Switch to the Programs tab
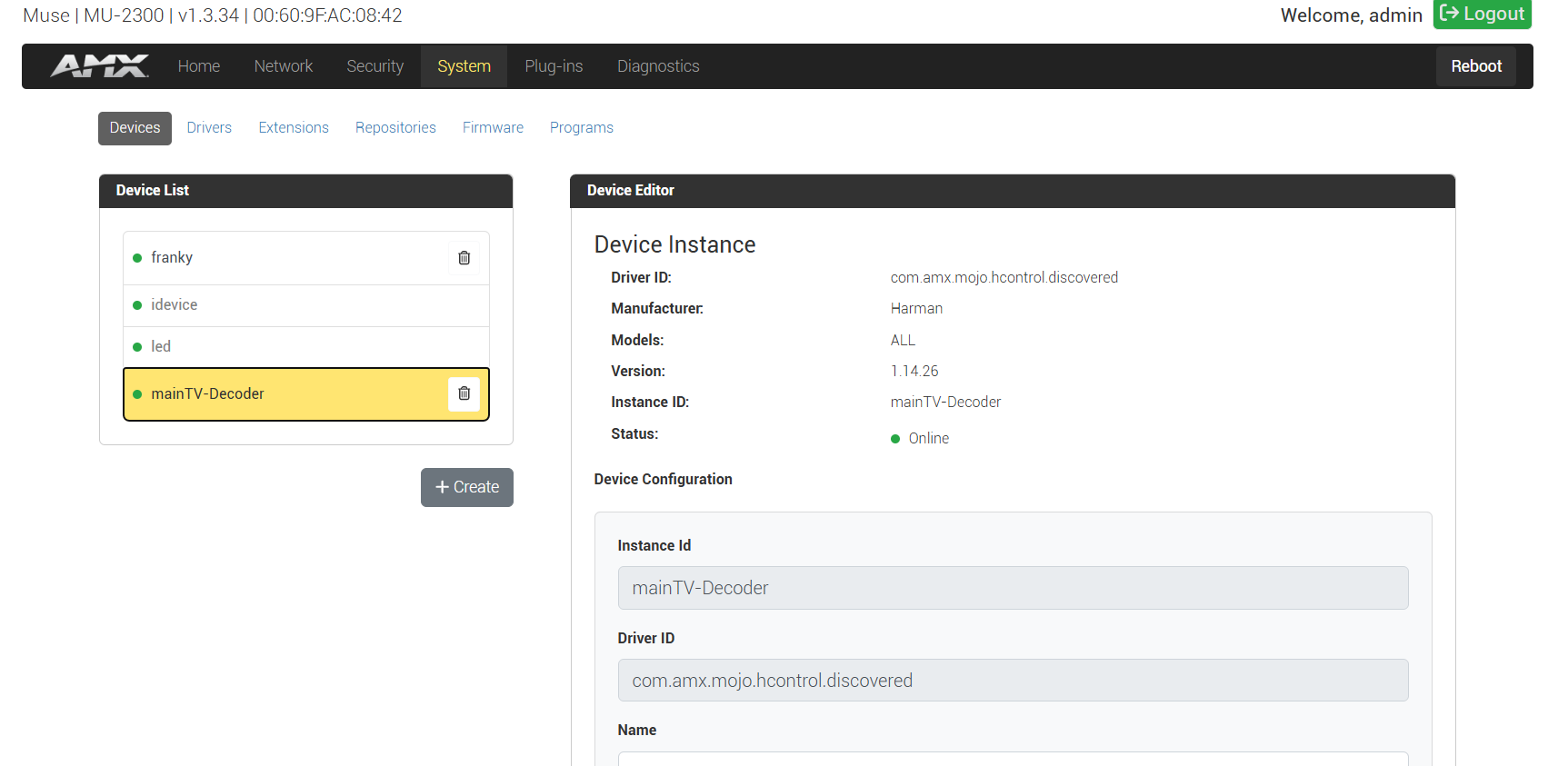The image size is (1568, 766). click(x=581, y=128)
